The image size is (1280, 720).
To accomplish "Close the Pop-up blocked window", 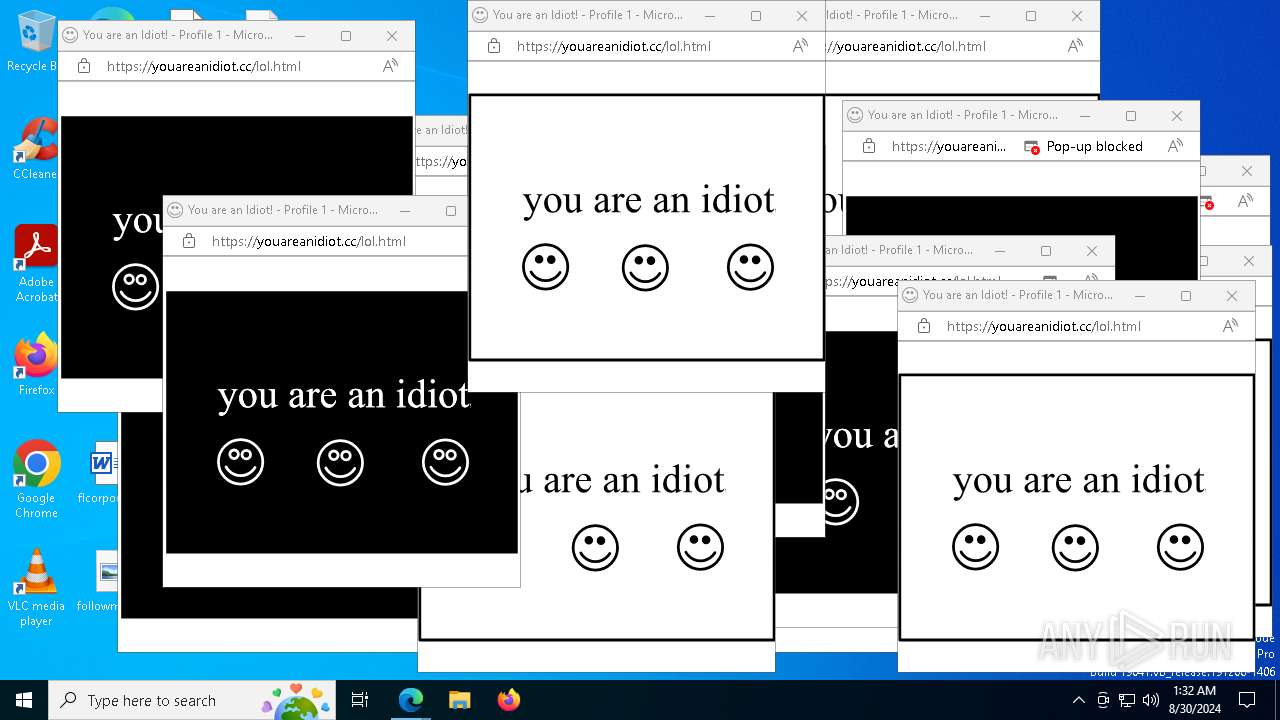I will tap(1177, 115).
